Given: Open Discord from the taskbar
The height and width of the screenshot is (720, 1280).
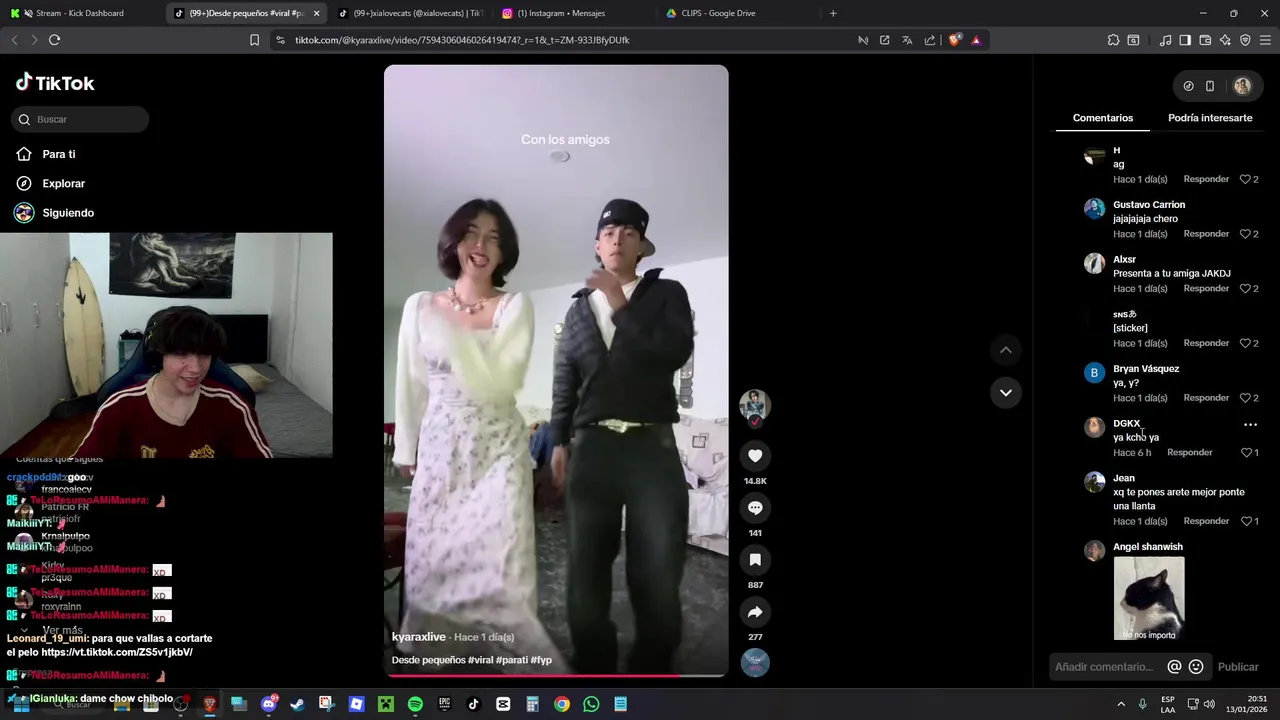Looking at the screenshot, I should pyautogui.click(x=268, y=704).
